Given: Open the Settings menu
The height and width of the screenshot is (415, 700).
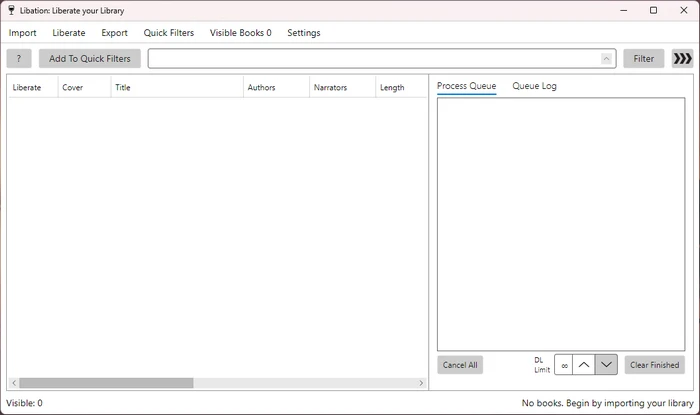Looking at the screenshot, I should coord(304,33).
